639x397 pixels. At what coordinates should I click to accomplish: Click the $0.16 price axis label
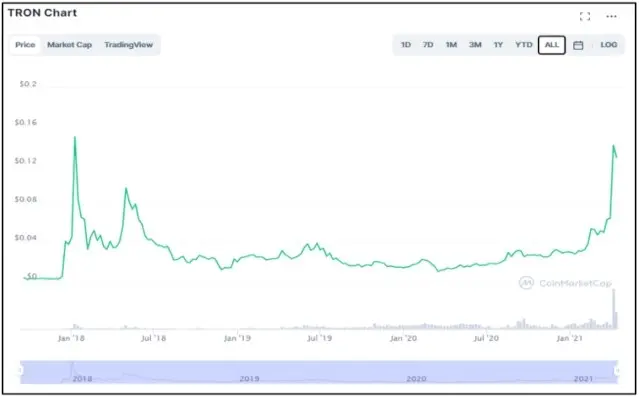tap(26, 122)
